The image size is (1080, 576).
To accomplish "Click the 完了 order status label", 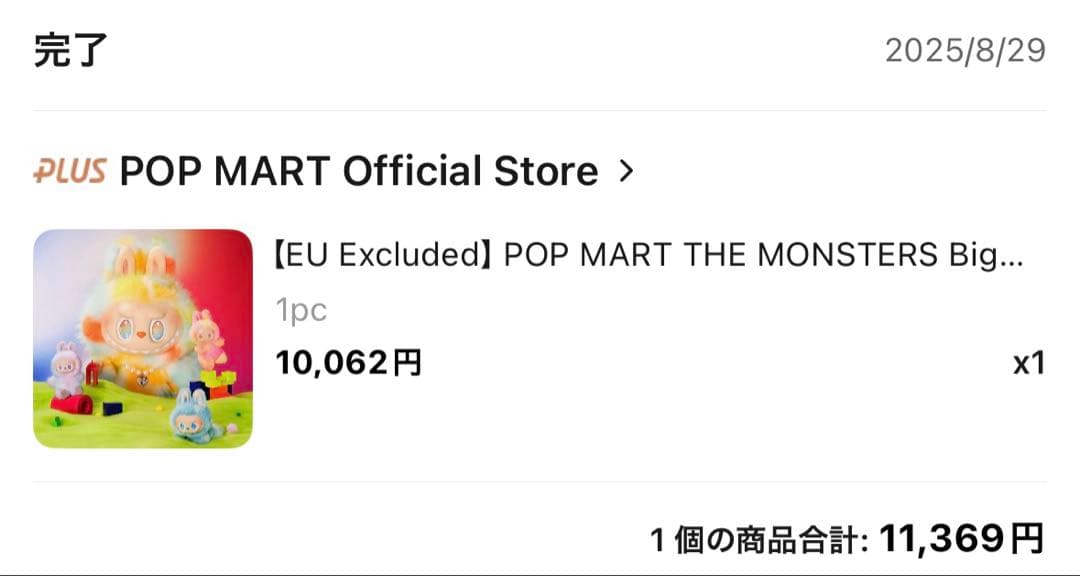I will tap(70, 50).
